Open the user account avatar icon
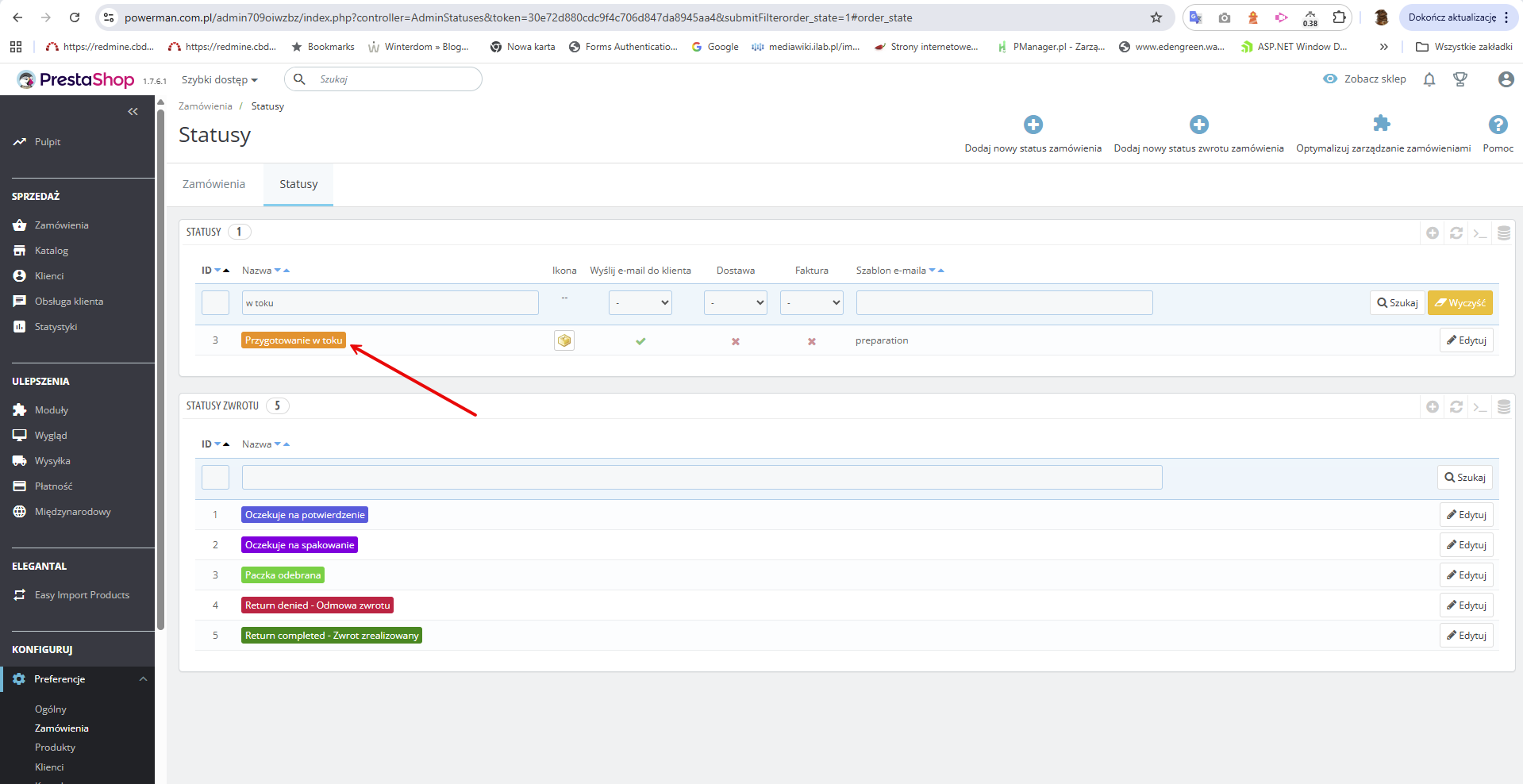 pos(1506,79)
